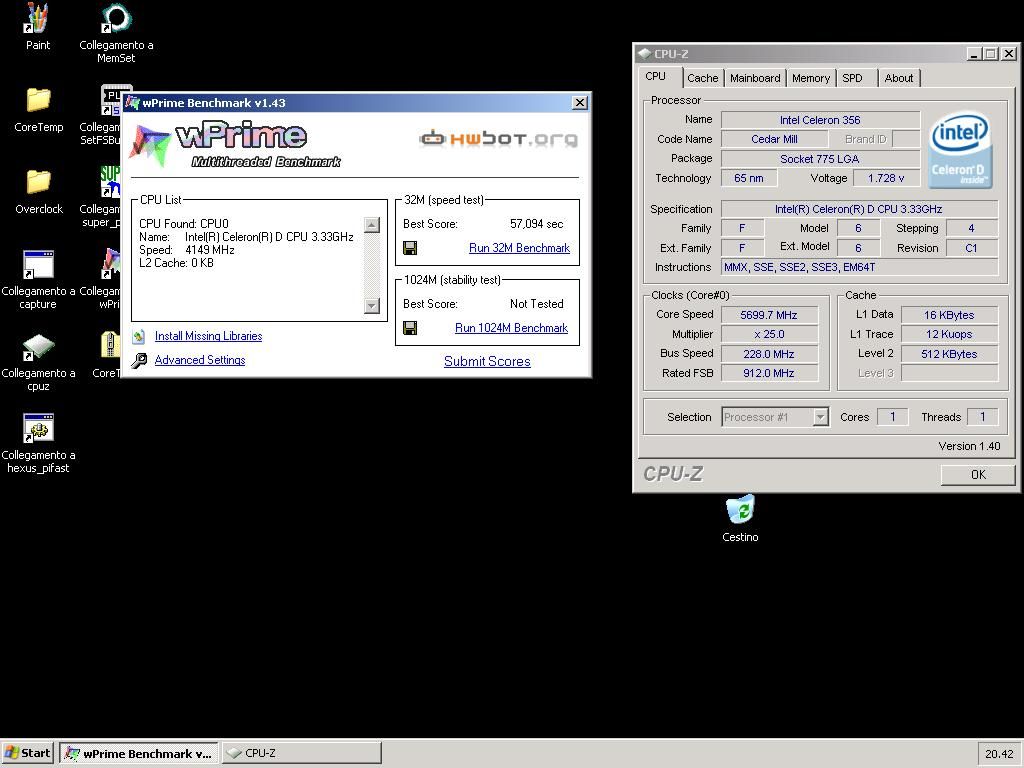Close the wPrime Benchmark window
This screenshot has height=768, width=1024.
pos(579,103)
